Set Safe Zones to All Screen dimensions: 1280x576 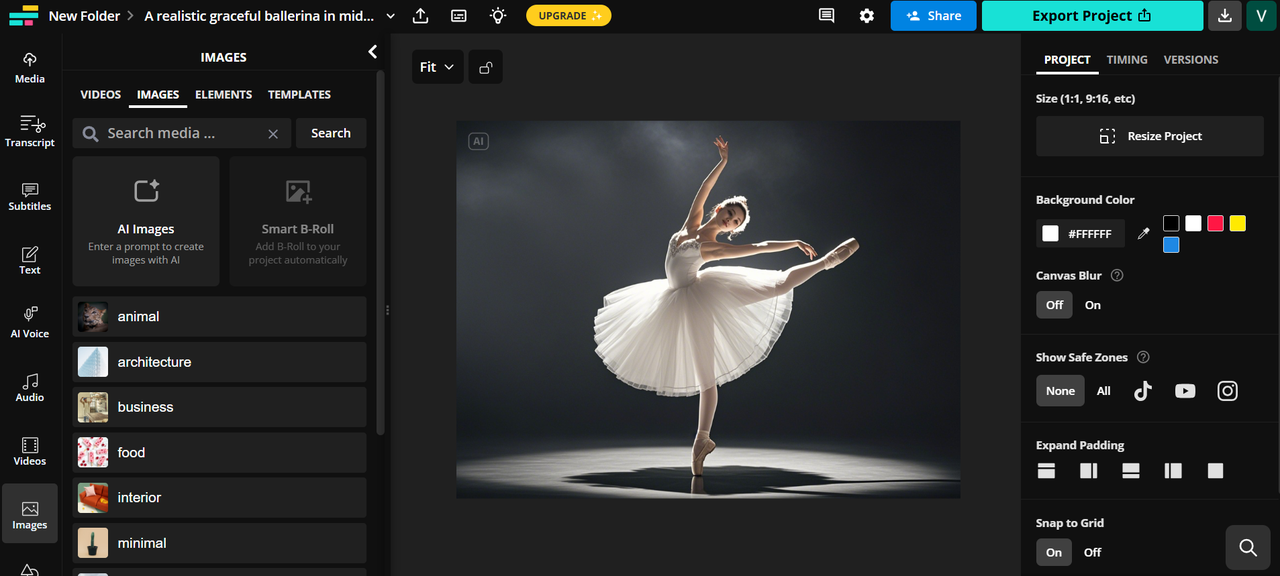point(1103,391)
